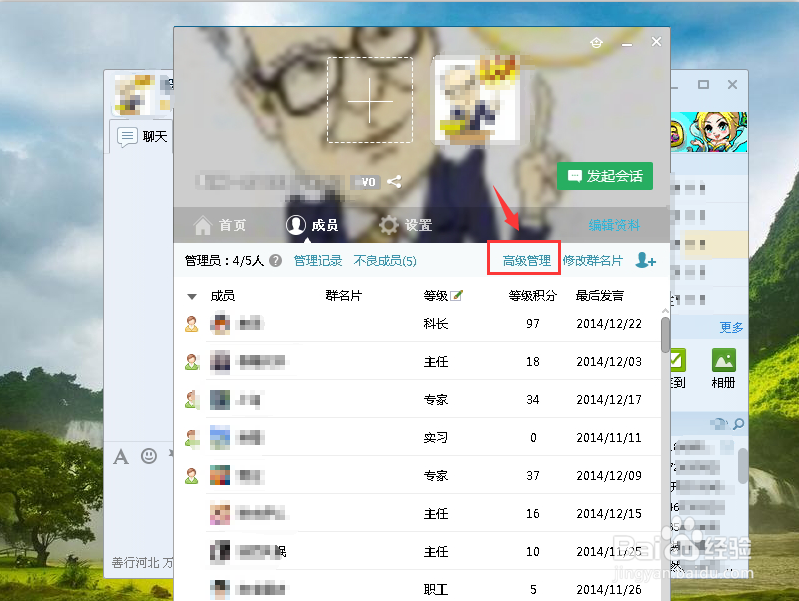This screenshot has width=799, height=601.
Task: Click the help question mark next to 管理员
Action: (276, 261)
